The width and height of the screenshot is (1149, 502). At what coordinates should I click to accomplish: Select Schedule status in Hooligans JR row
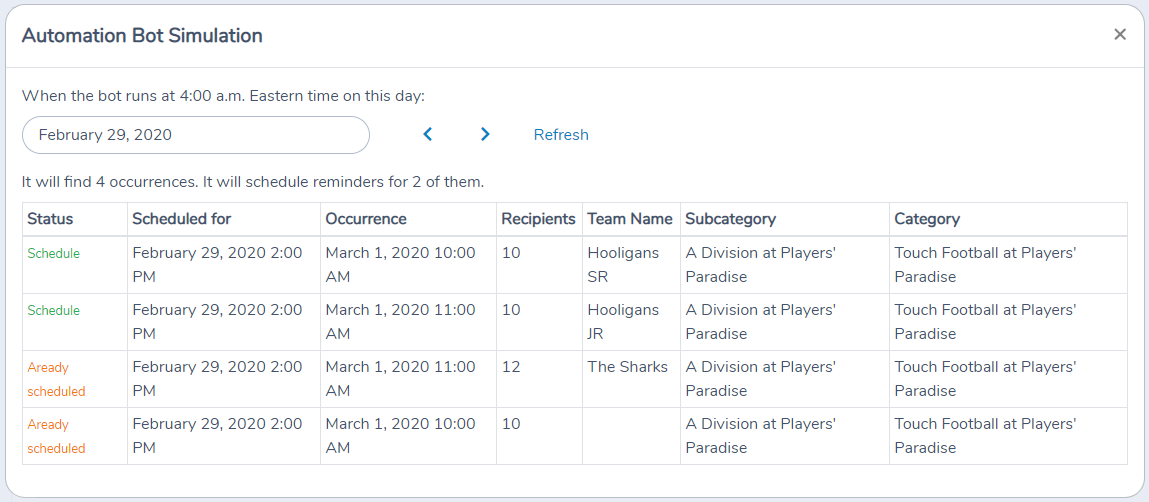(x=53, y=311)
